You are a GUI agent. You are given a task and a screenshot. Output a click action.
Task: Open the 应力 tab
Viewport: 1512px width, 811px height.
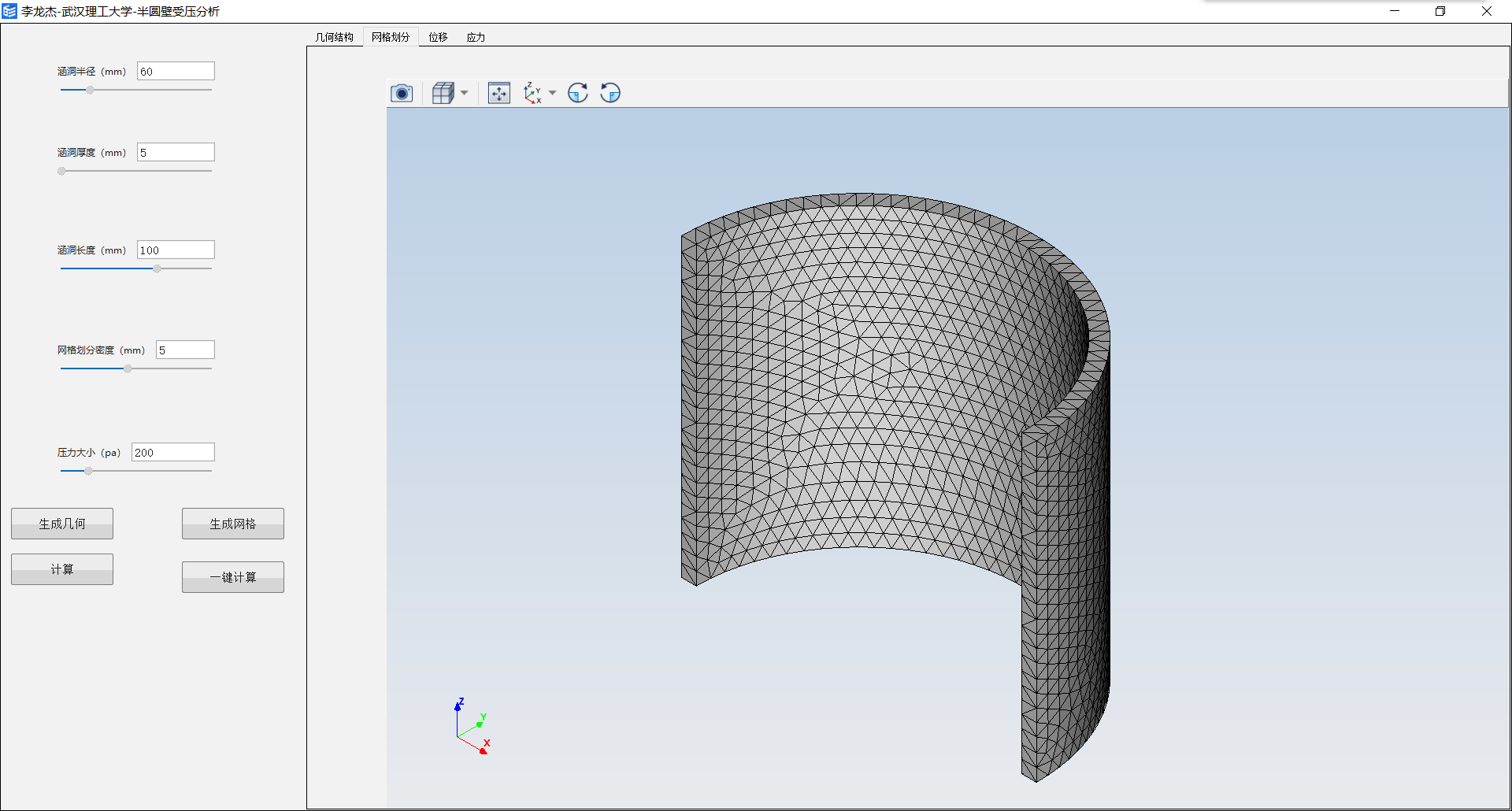pos(476,37)
